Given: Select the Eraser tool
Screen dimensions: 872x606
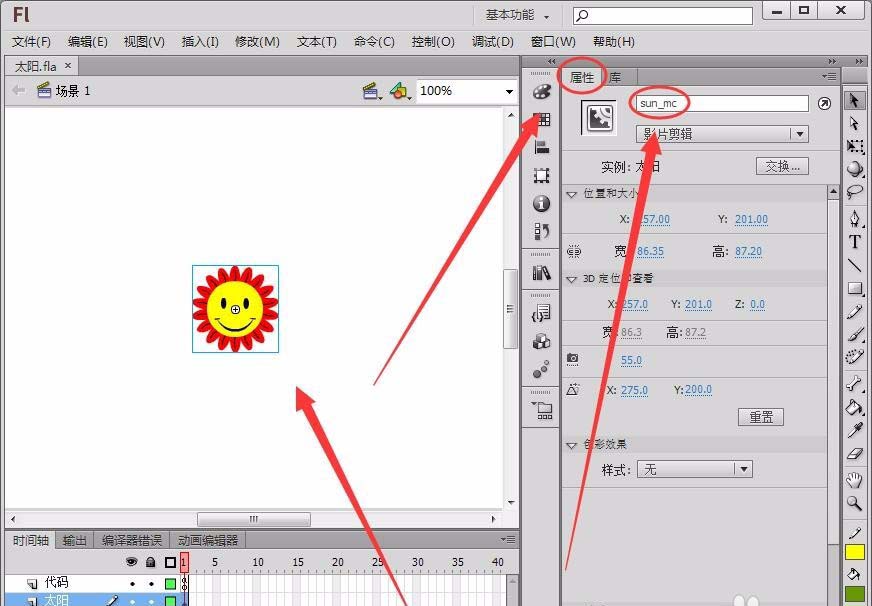Looking at the screenshot, I should point(854,454).
